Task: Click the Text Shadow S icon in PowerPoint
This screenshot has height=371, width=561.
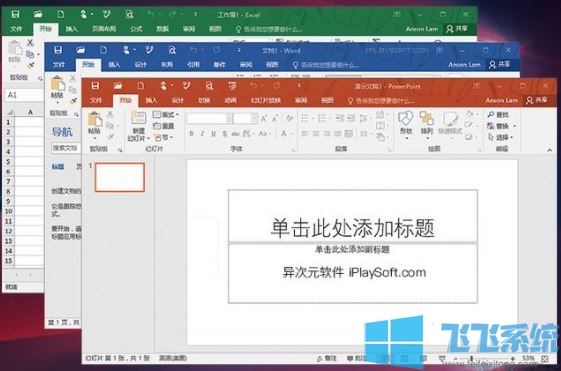Action: pos(225,134)
